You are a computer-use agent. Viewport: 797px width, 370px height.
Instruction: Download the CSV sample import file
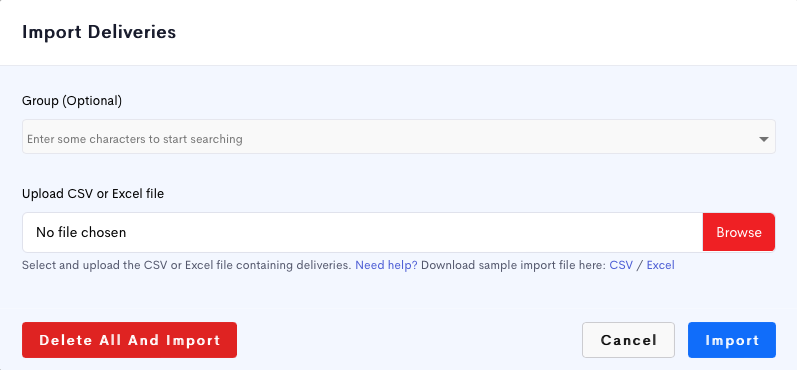pos(621,265)
